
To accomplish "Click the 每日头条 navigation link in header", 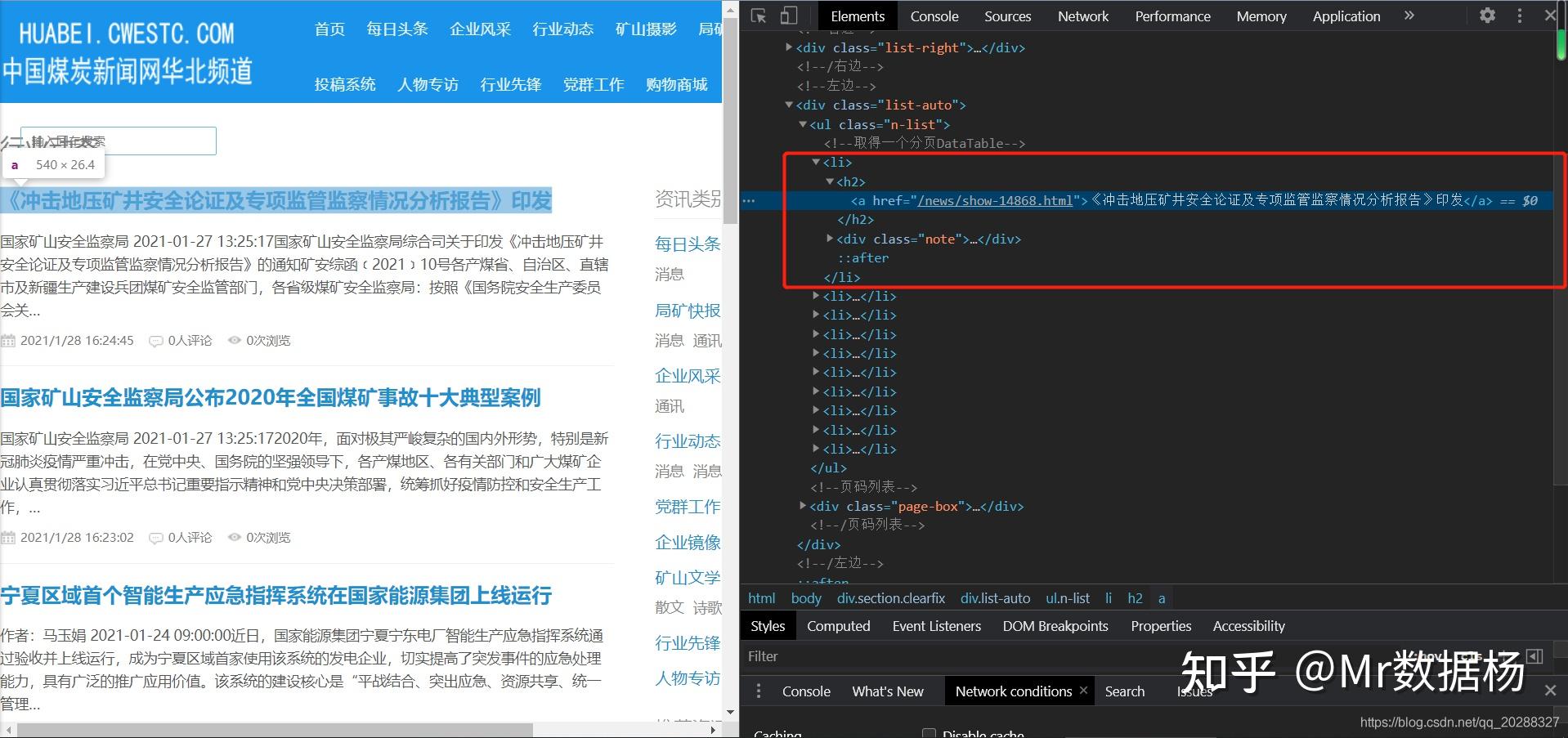I will click(396, 29).
